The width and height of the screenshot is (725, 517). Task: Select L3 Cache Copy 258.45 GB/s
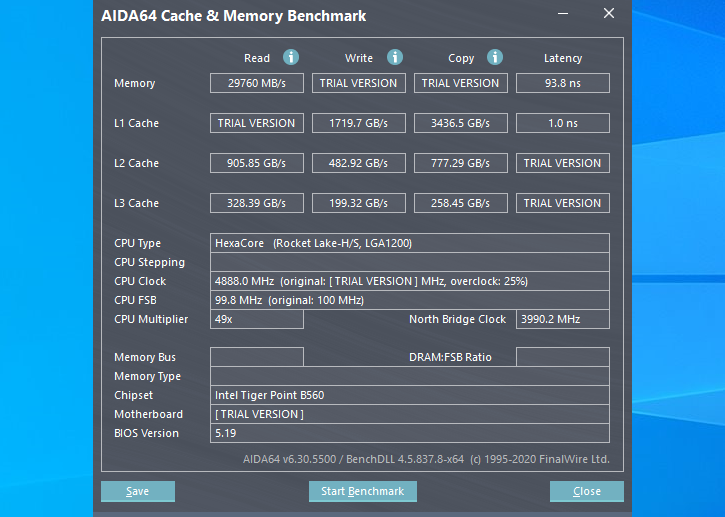[461, 203]
